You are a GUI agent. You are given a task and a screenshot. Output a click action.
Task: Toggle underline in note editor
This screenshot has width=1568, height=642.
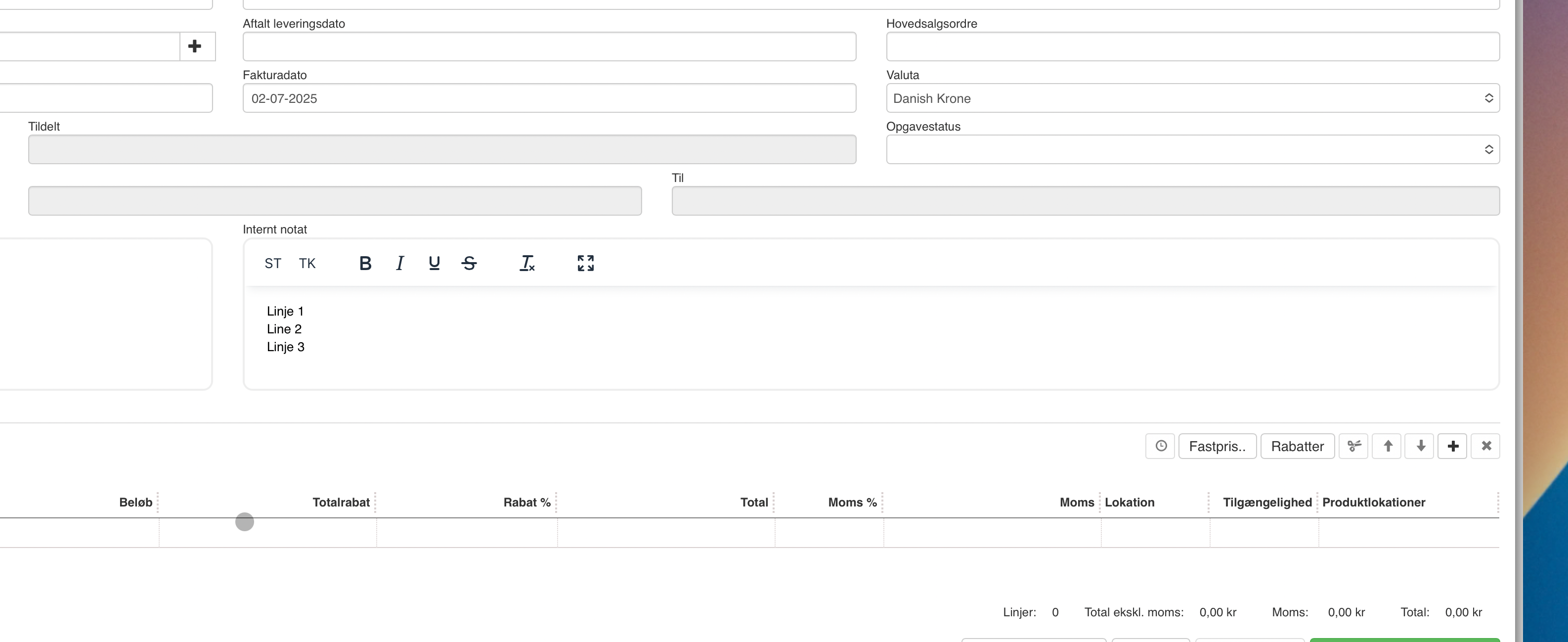[434, 263]
